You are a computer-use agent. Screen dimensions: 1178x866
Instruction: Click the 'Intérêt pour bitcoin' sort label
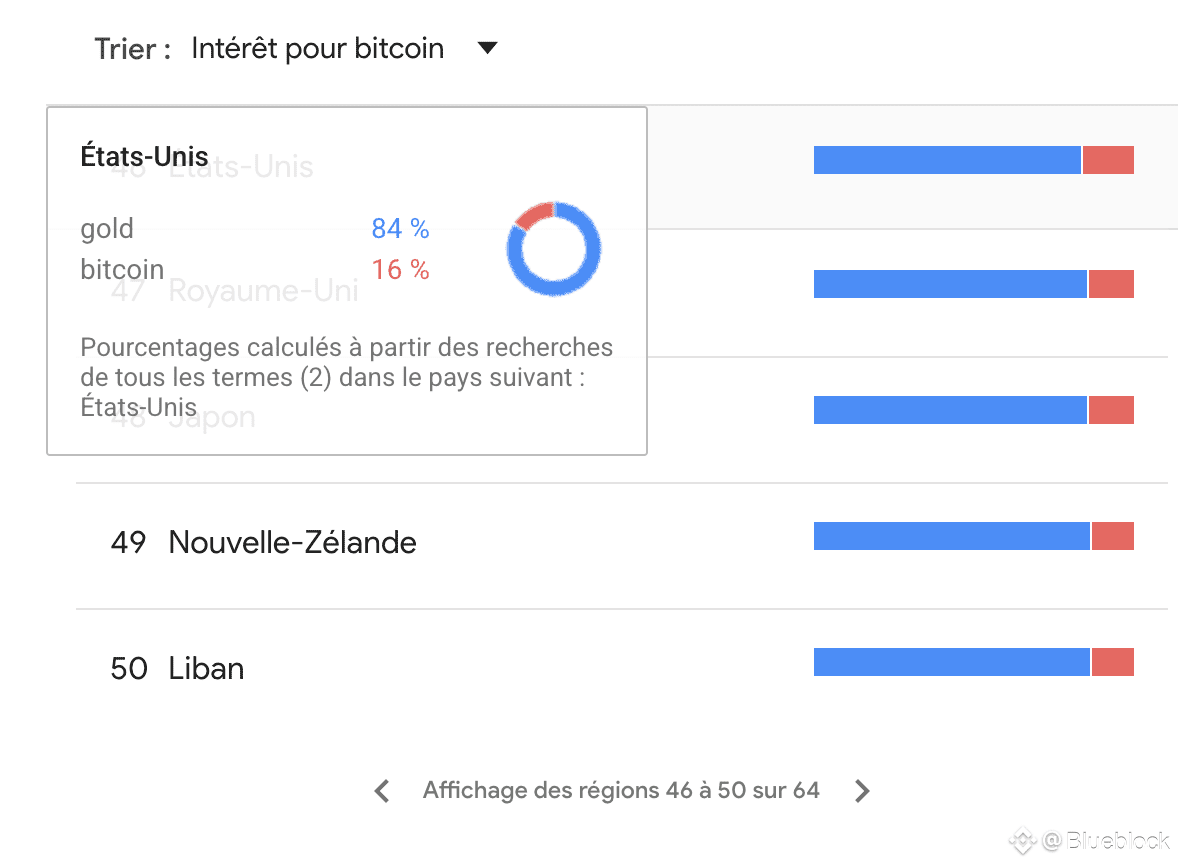pyautogui.click(x=317, y=48)
